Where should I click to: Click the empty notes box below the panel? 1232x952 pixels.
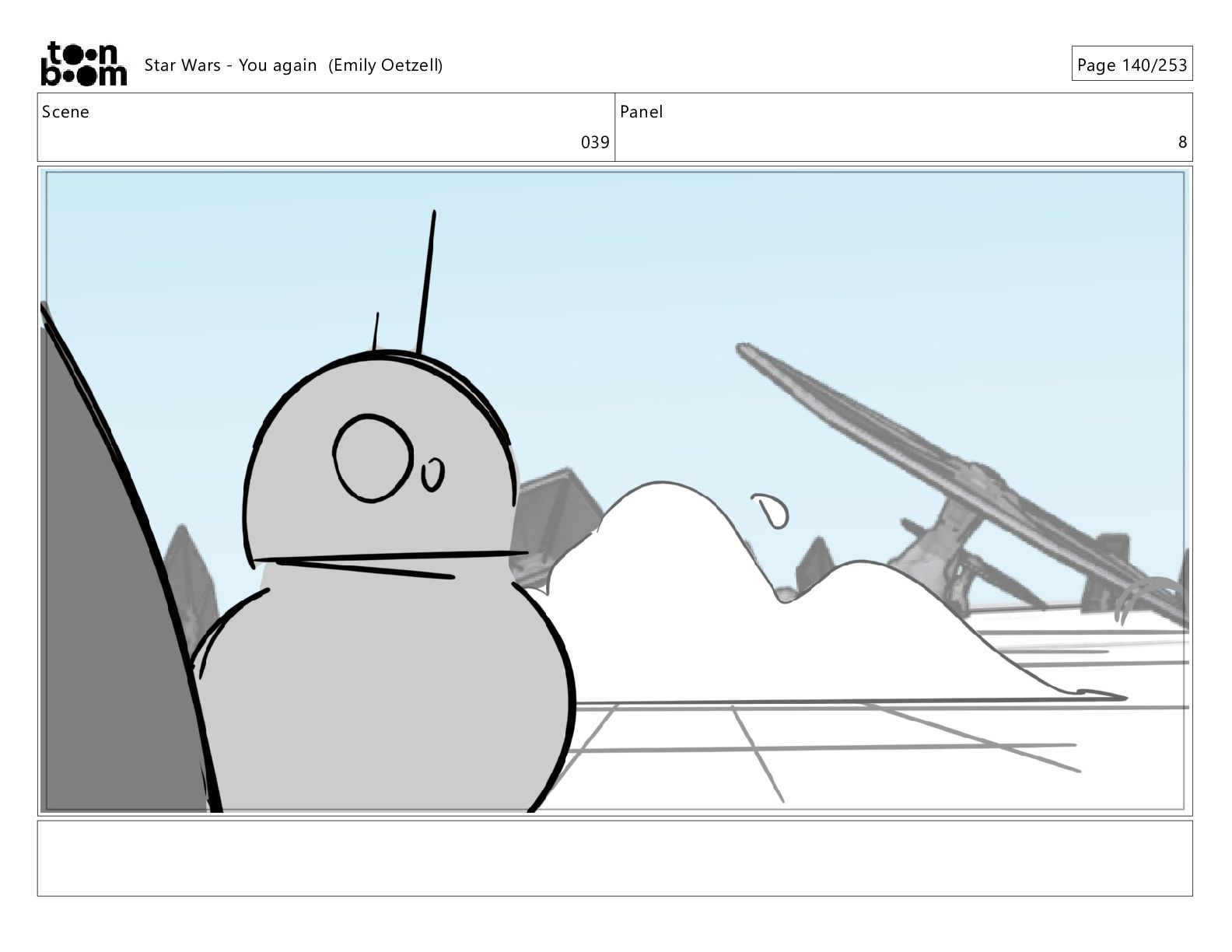tap(614, 858)
